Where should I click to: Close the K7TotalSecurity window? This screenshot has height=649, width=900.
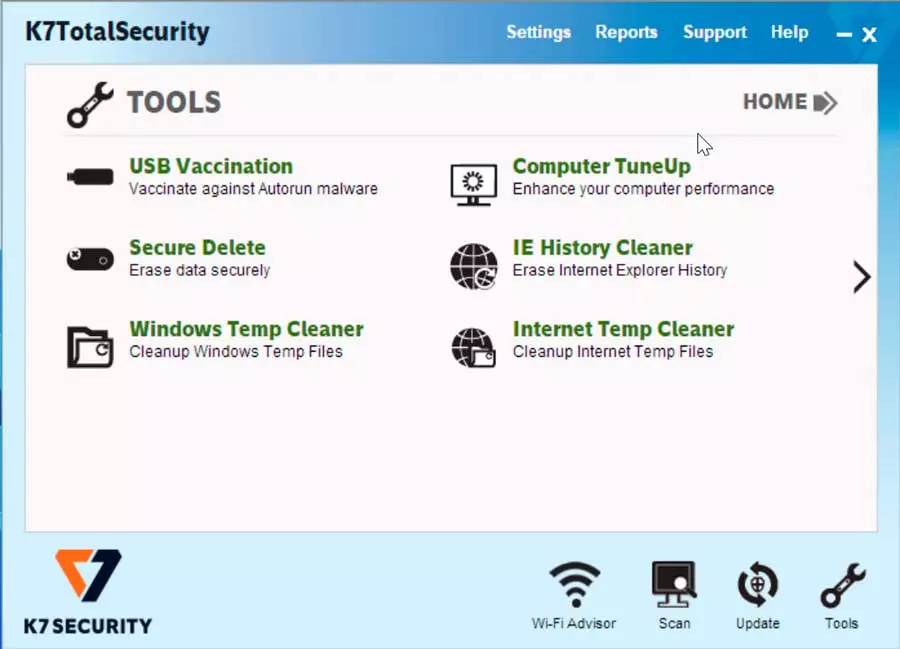[870, 35]
